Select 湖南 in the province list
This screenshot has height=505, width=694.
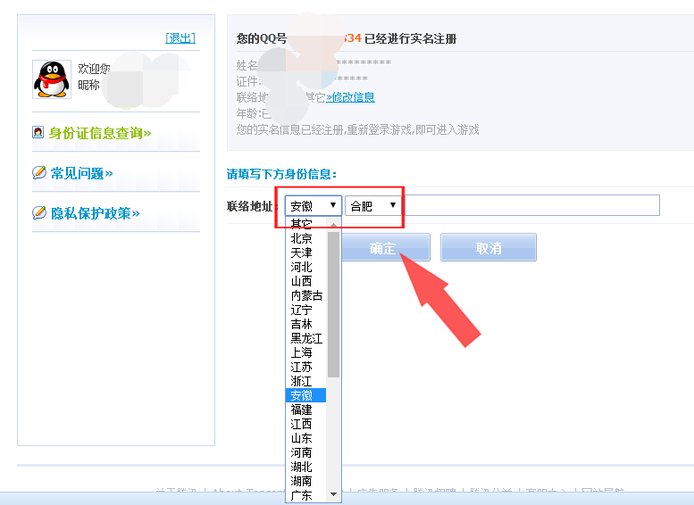click(306, 481)
